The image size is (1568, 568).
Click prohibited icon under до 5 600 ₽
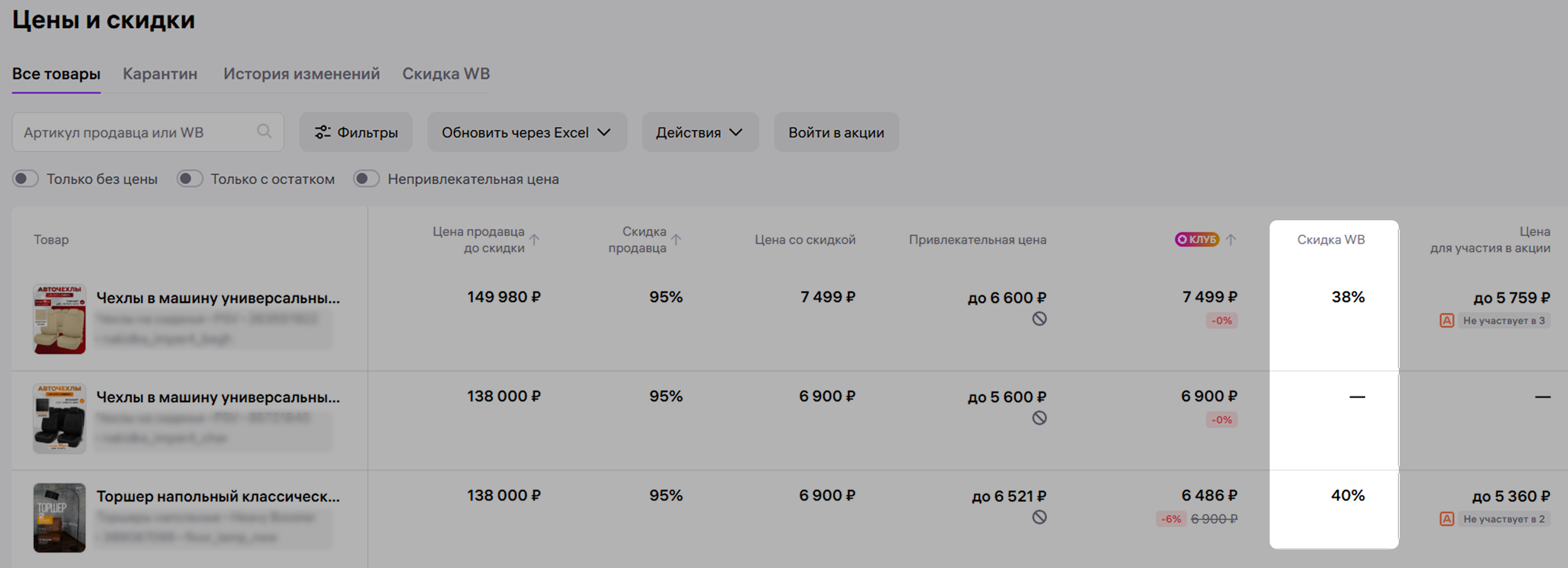click(x=1039, y=418)
